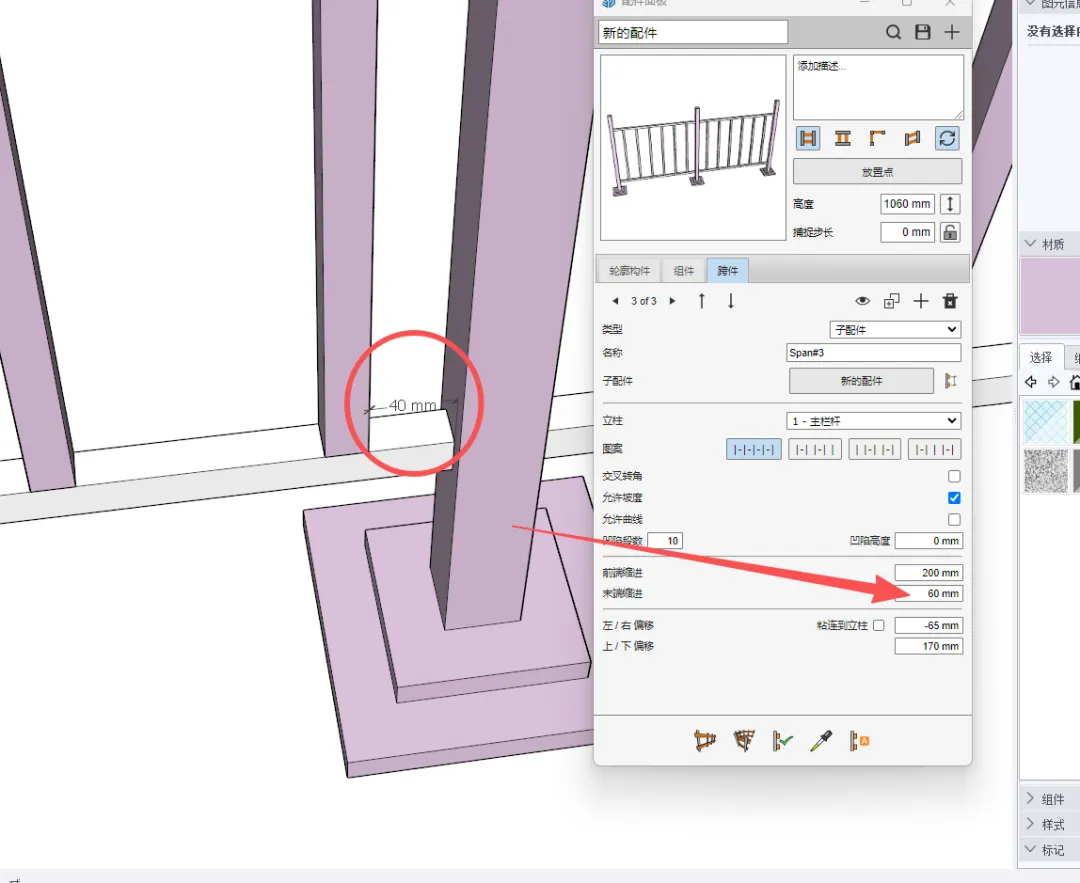Viewport: 1080px width, 883px height.
Task: Switch to the 轮廓构件 tab
Action: point(630,271)
